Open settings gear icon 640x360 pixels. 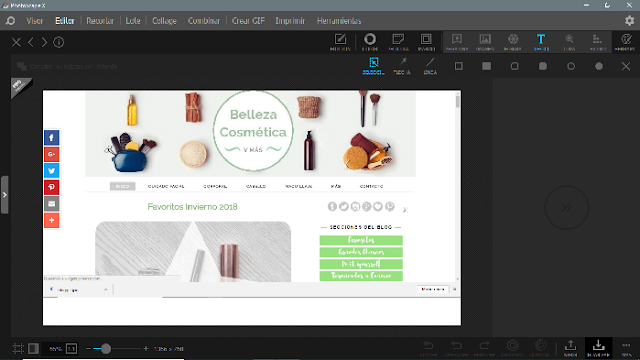click(x=629, y=20)
